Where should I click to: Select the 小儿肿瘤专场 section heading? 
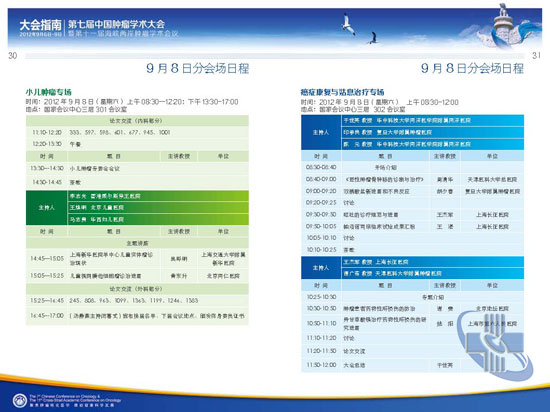click(48, 92)
